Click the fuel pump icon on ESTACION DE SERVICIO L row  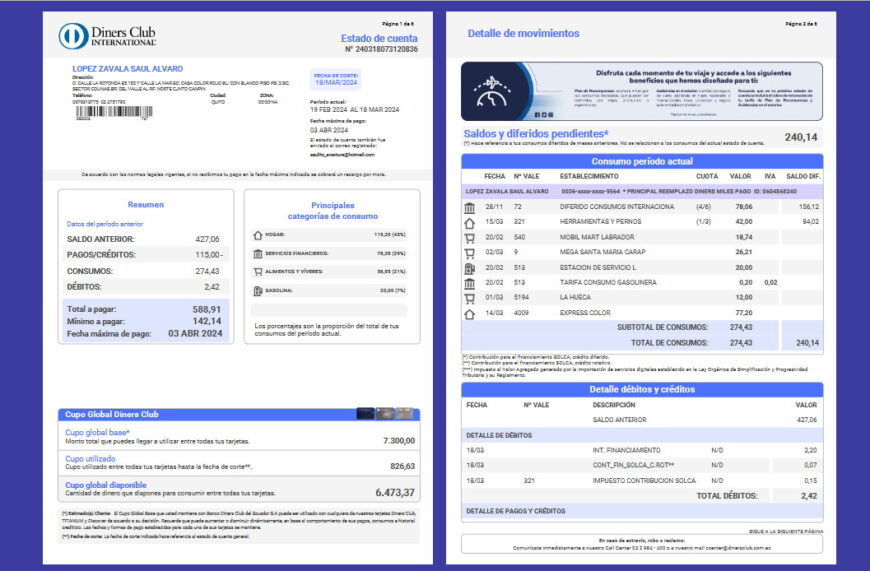pyautogui.click(x=469, y=269)
